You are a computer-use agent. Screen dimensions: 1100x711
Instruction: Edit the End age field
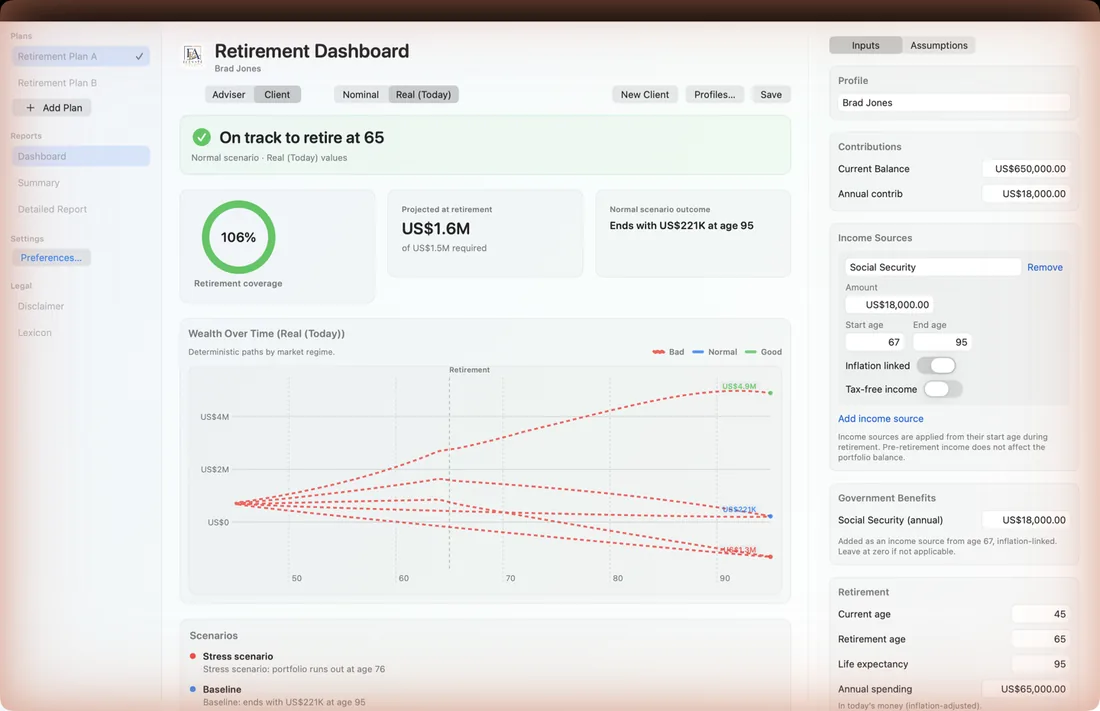tap(942, 342)
